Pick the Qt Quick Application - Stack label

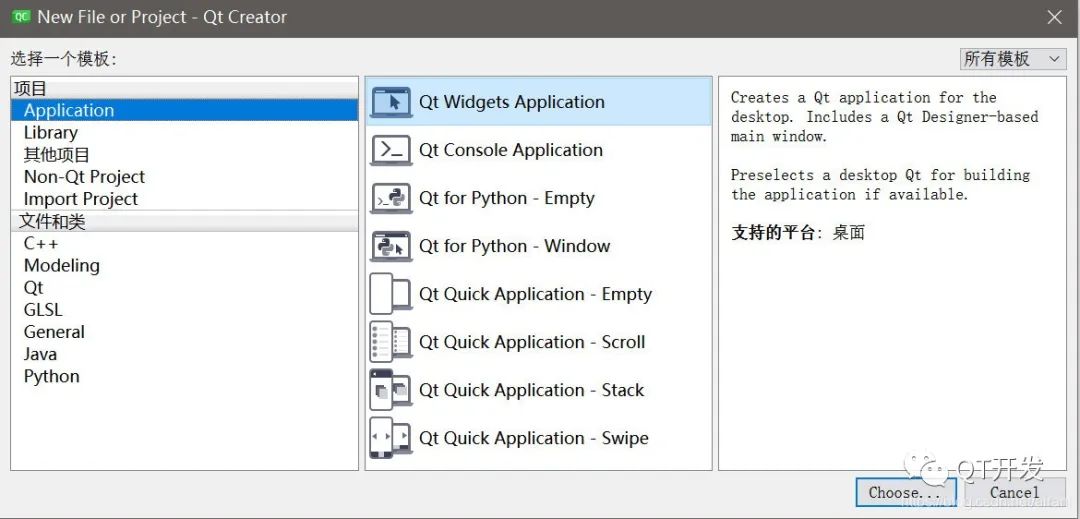(532, 390)
